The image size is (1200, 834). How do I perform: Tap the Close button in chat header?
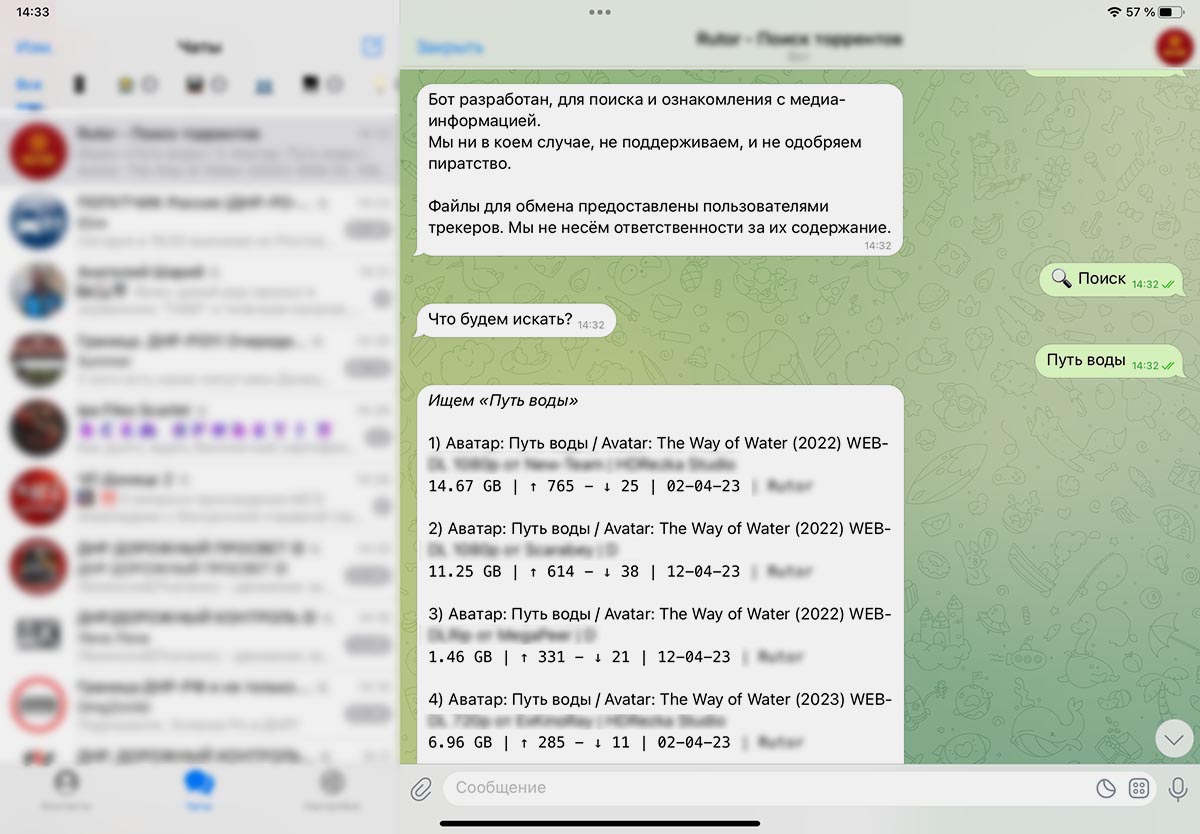[x=450, y=47]
